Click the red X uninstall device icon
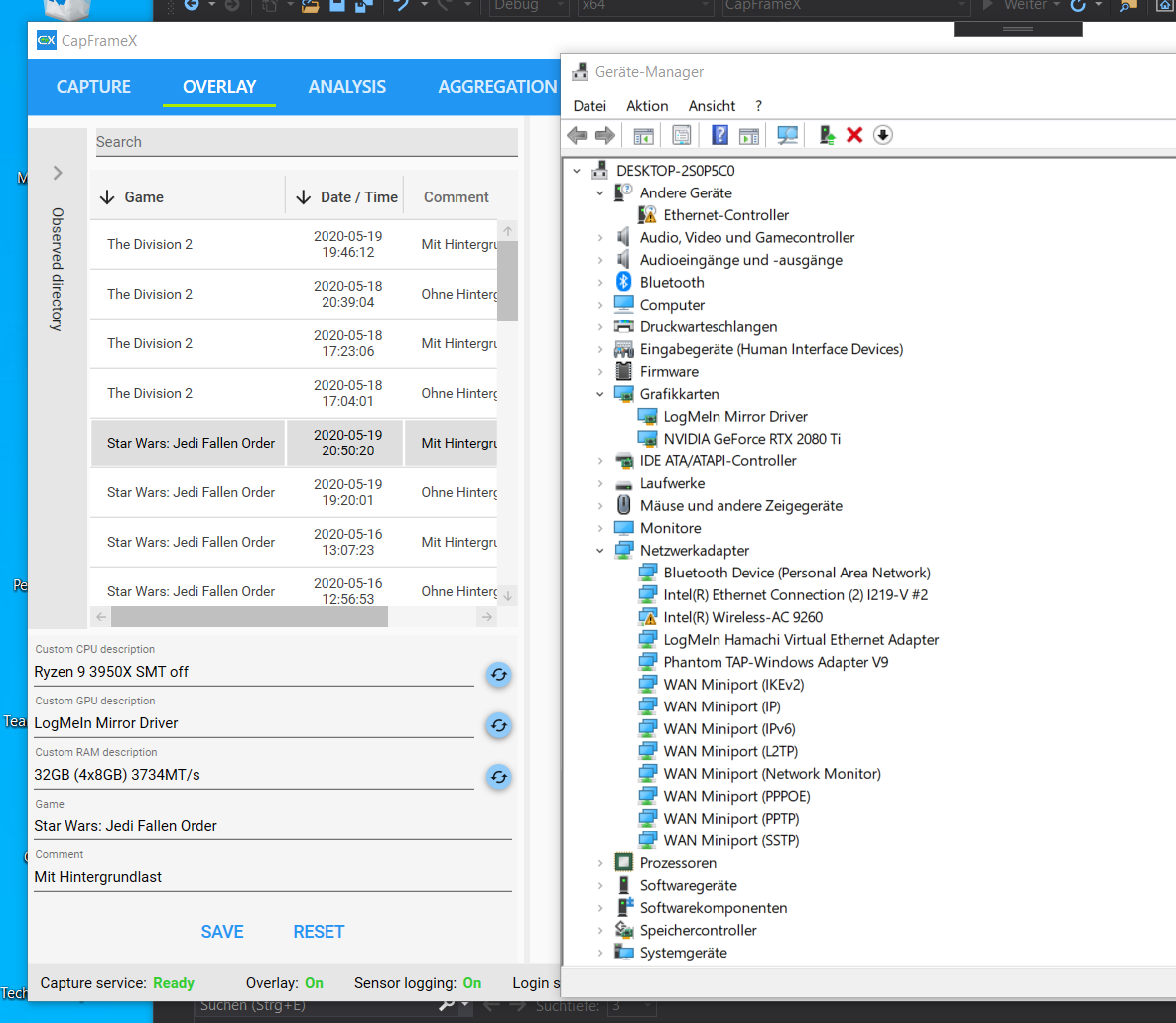Screen dimensions: 1176x1023 [854, 135]
